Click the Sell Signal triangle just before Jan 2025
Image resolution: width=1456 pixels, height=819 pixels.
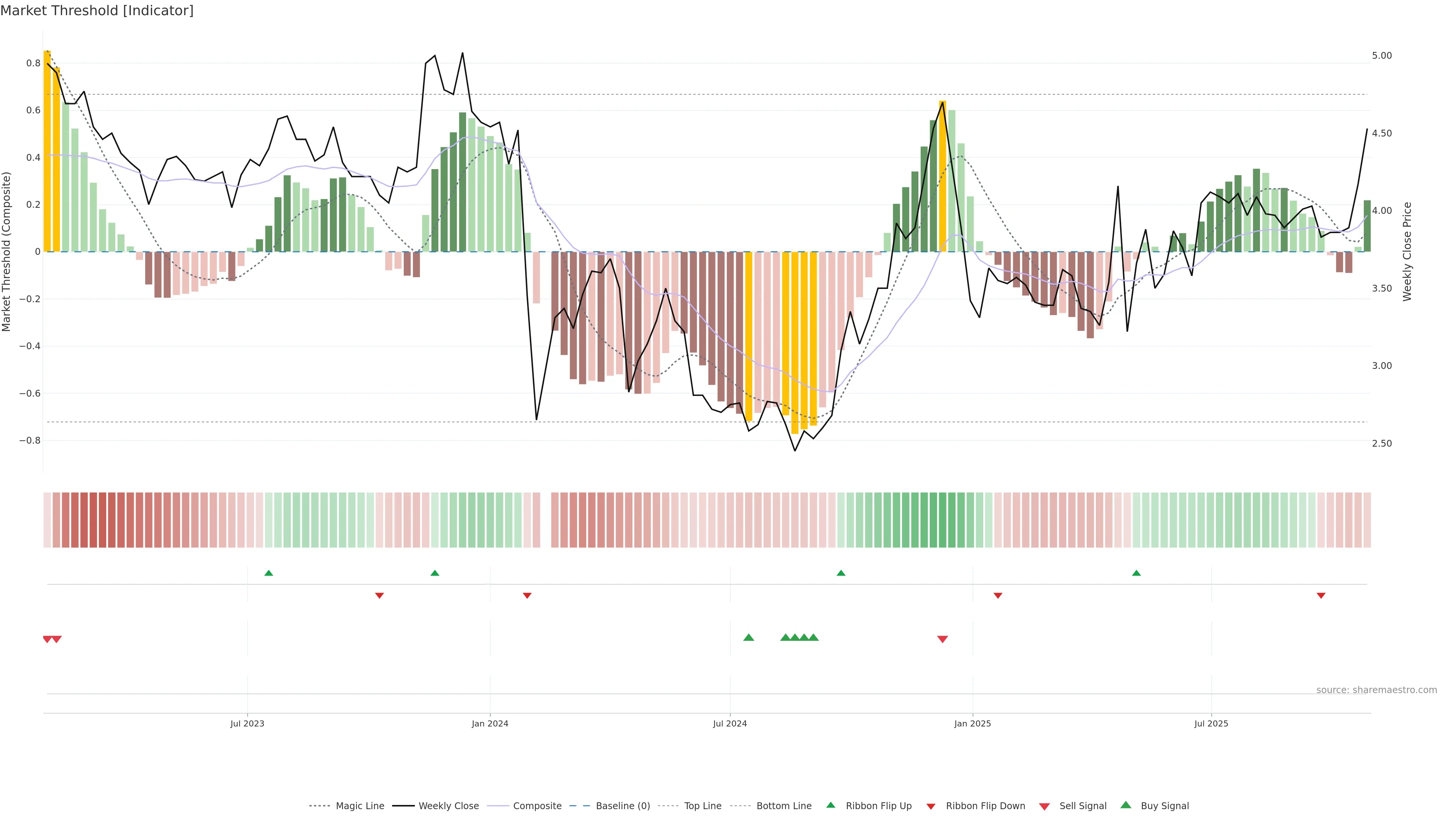942,639
